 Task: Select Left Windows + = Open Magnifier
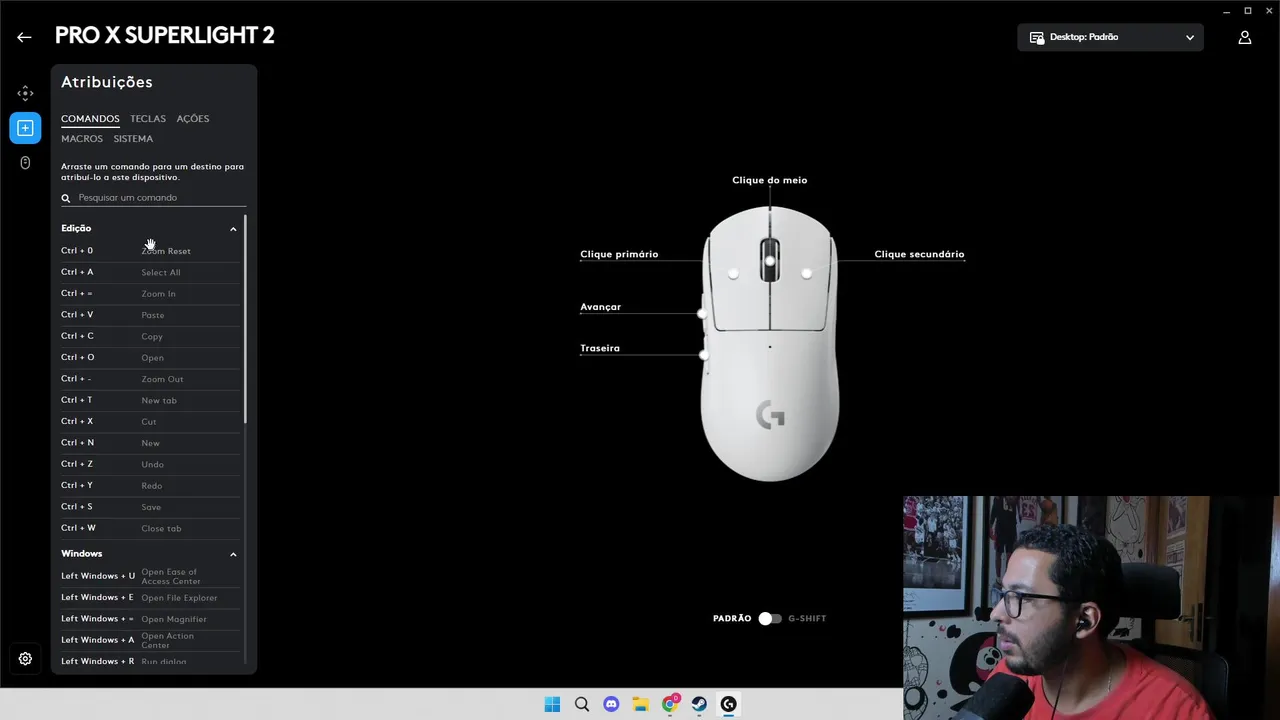tap(150, 619)
